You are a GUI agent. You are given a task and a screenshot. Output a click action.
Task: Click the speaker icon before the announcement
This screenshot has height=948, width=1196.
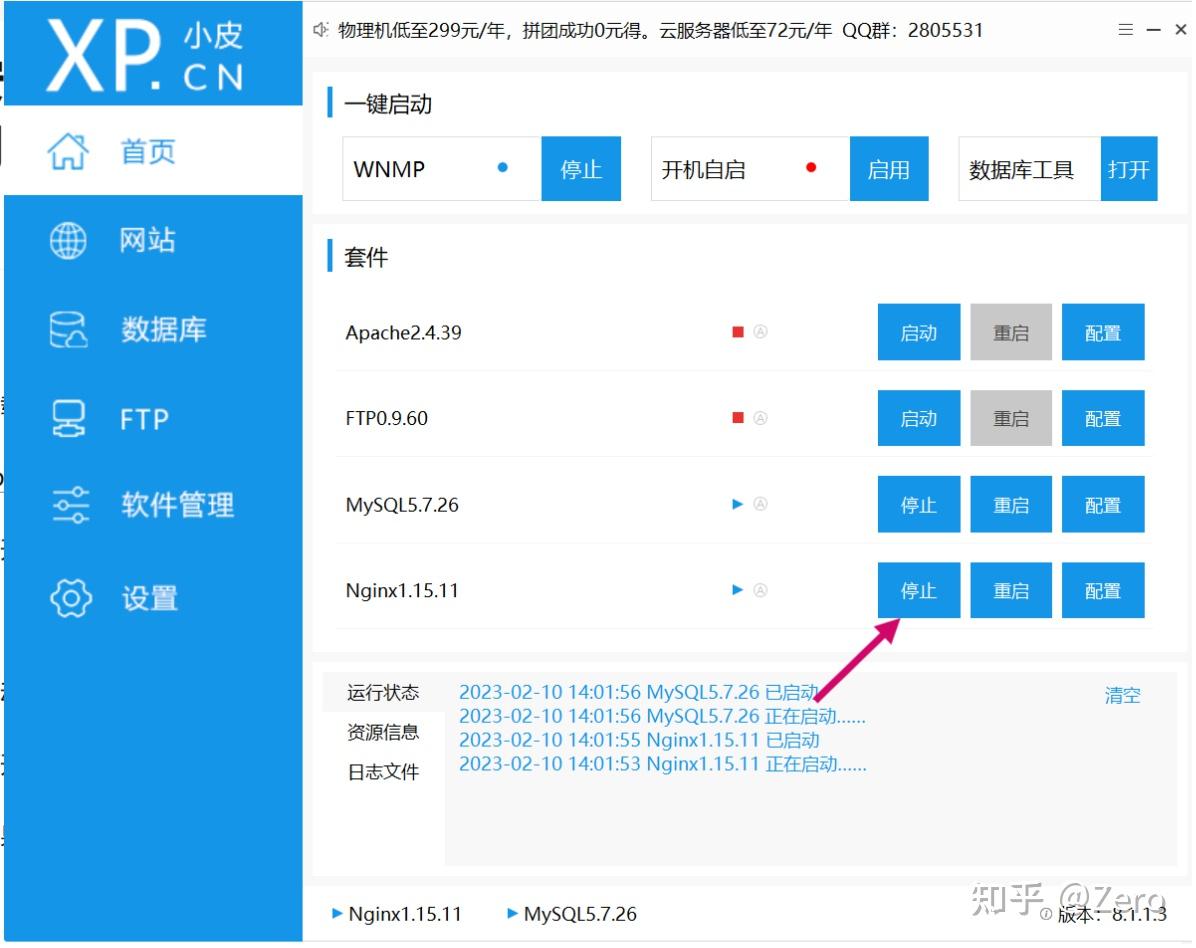[x=320, y=29]
